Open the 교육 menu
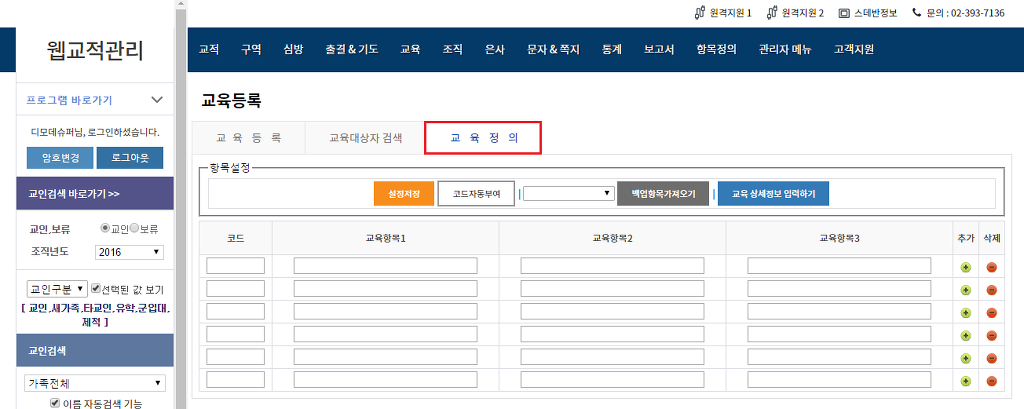1024x409 pixels. (x=410, y=49)
